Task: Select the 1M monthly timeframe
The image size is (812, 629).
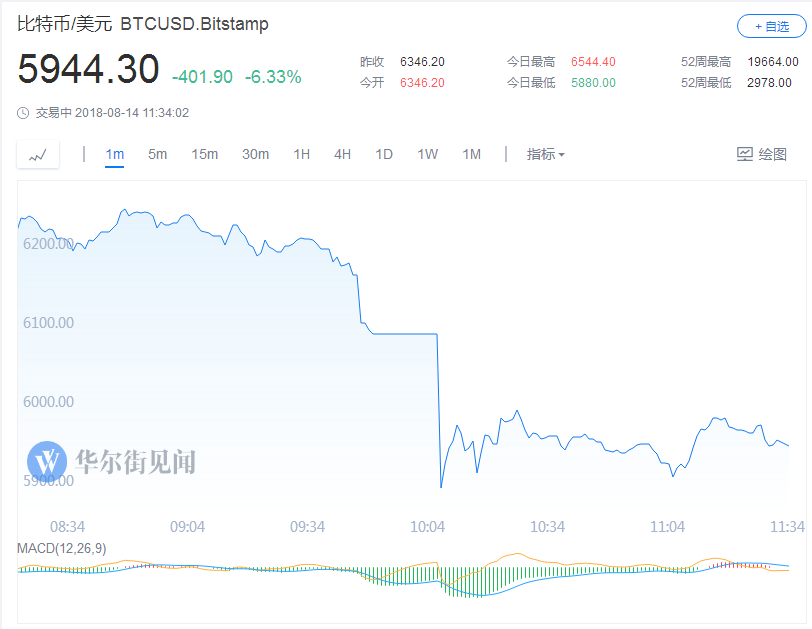Action: [x=471, y=154]
